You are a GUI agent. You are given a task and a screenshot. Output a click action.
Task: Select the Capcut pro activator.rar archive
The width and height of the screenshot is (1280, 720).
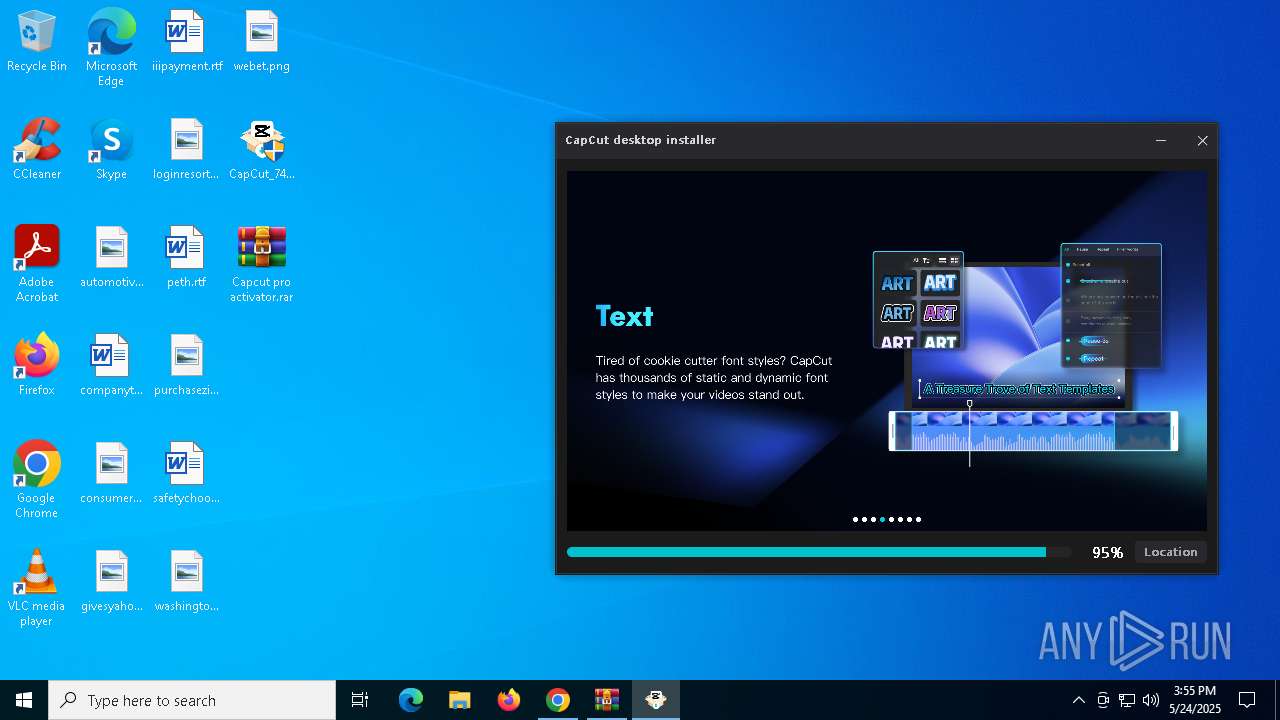261,264
